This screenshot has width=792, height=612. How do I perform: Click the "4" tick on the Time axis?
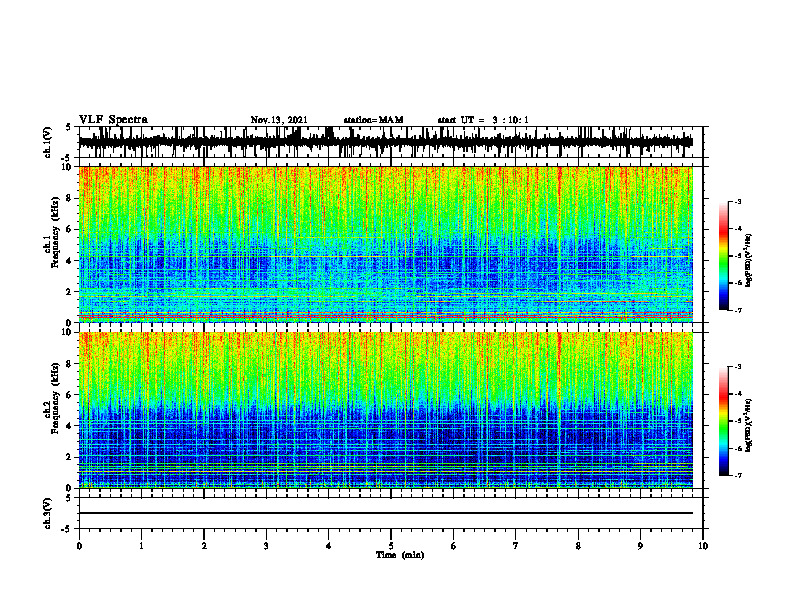pos(329,546)
